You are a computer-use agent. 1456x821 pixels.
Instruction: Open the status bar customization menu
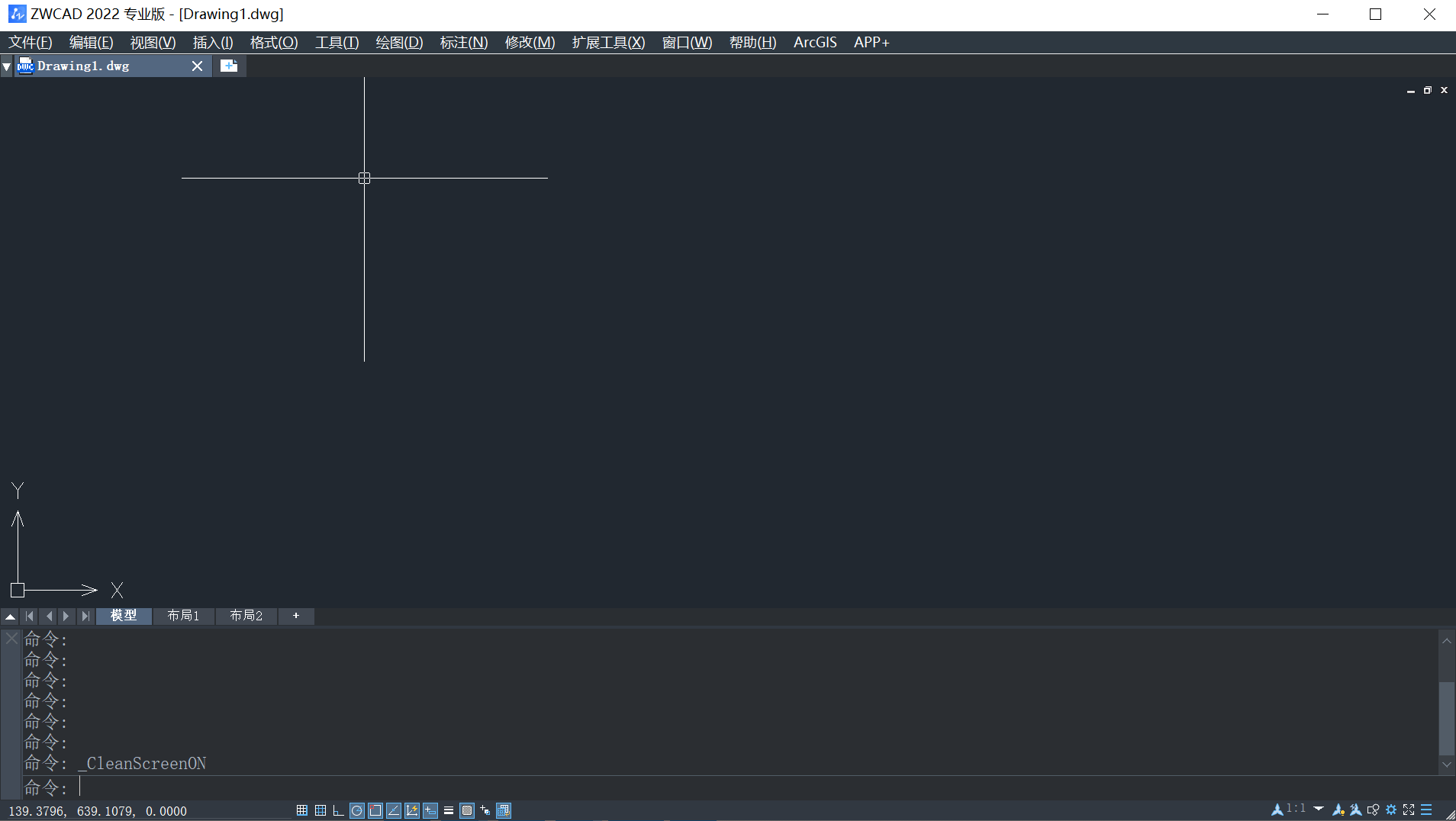[1426, 810]
